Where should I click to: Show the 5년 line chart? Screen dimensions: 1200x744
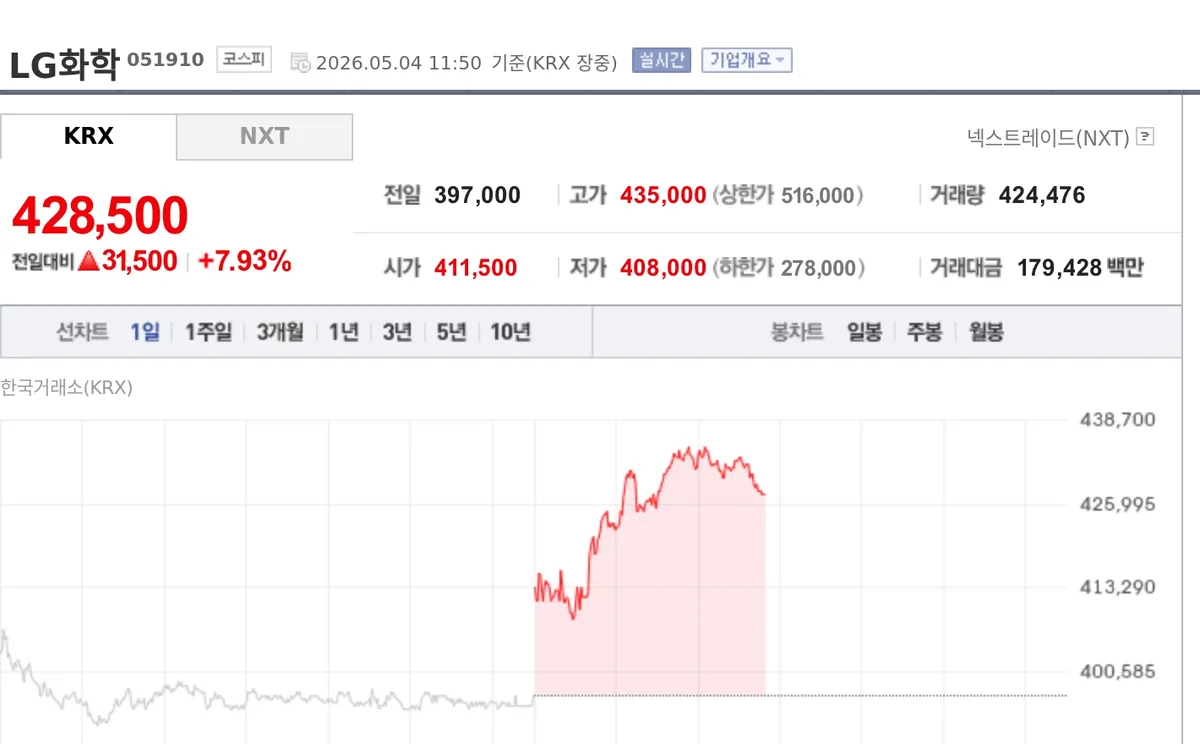(x=451, y=332)
